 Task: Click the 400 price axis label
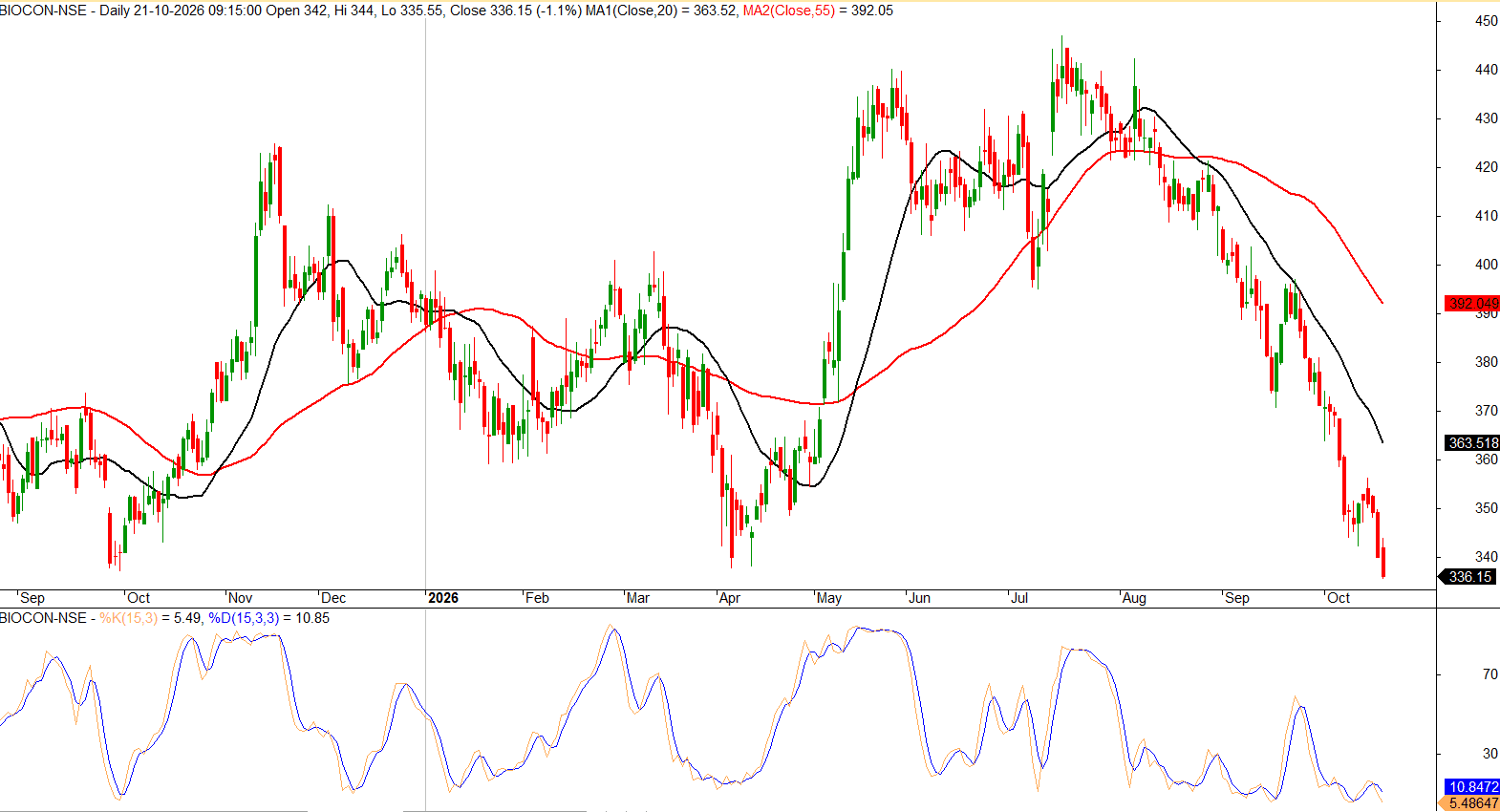click(1487, 265)
